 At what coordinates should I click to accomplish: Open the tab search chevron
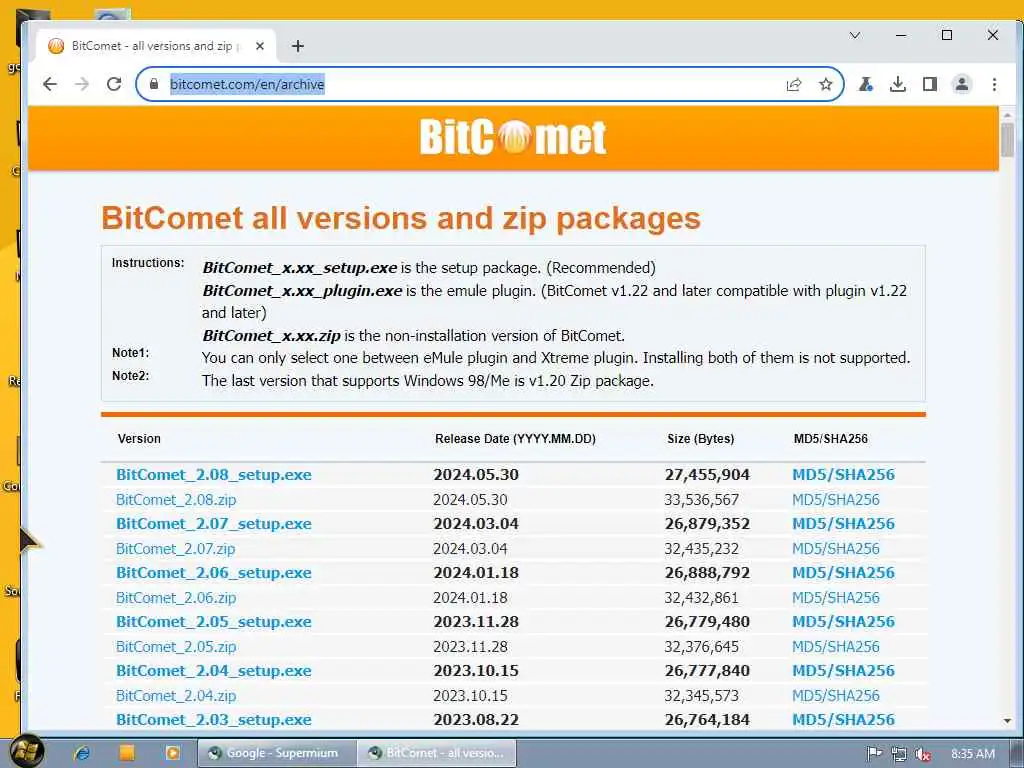855,35
